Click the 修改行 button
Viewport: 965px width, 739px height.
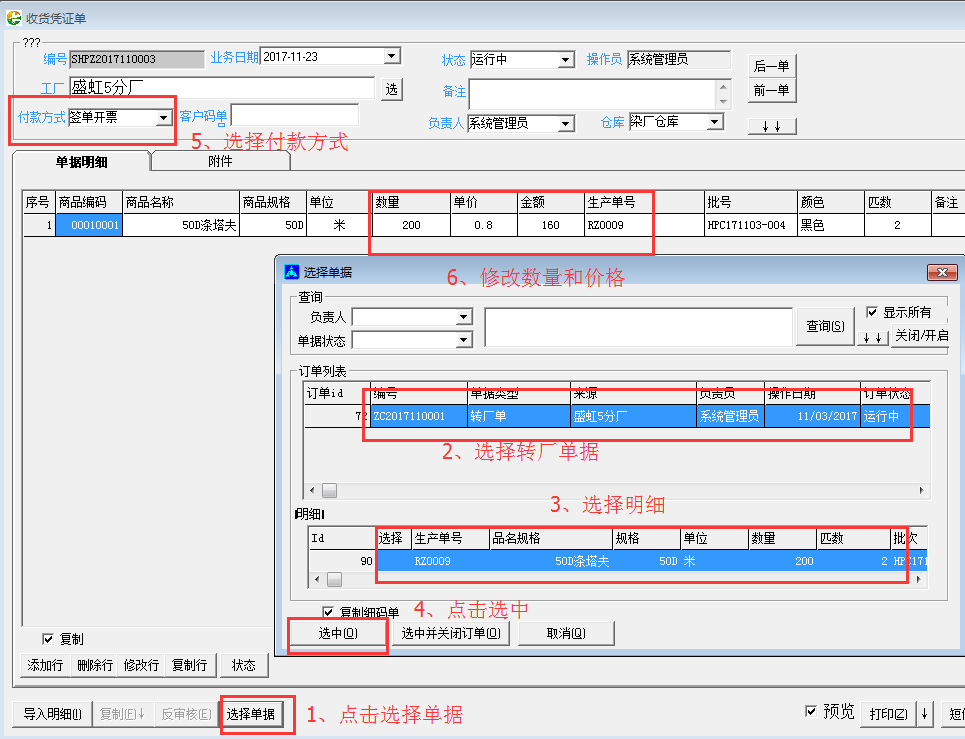coord(142,665)
